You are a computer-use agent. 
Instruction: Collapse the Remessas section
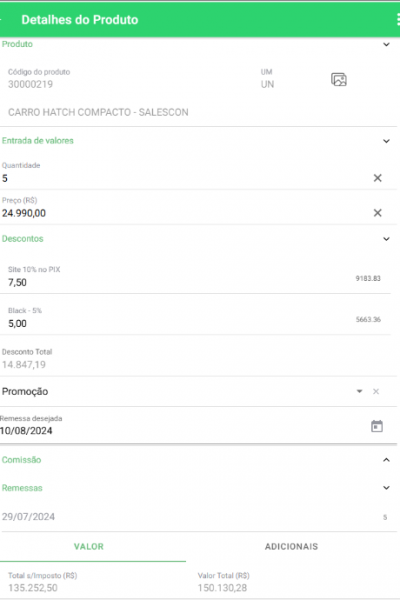(386, 488)
